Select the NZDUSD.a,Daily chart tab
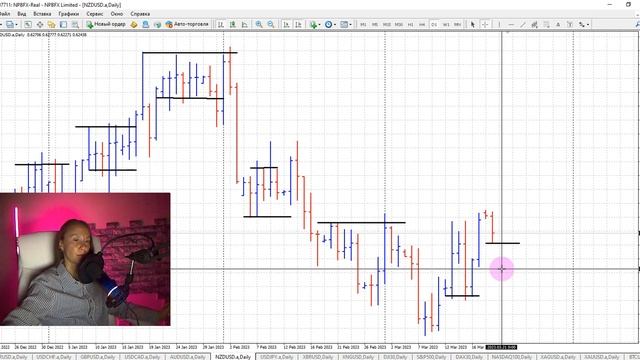Image resolution: width=640 pixels, height=360 pixels. pos(233,357)
